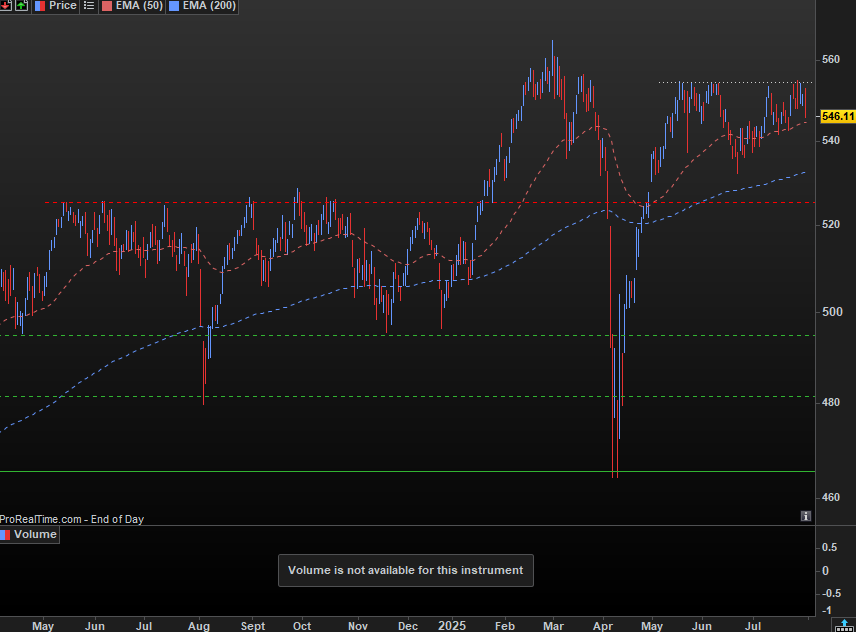
Task: Click the blue/red Price color swatch
Action: point(40,6)
